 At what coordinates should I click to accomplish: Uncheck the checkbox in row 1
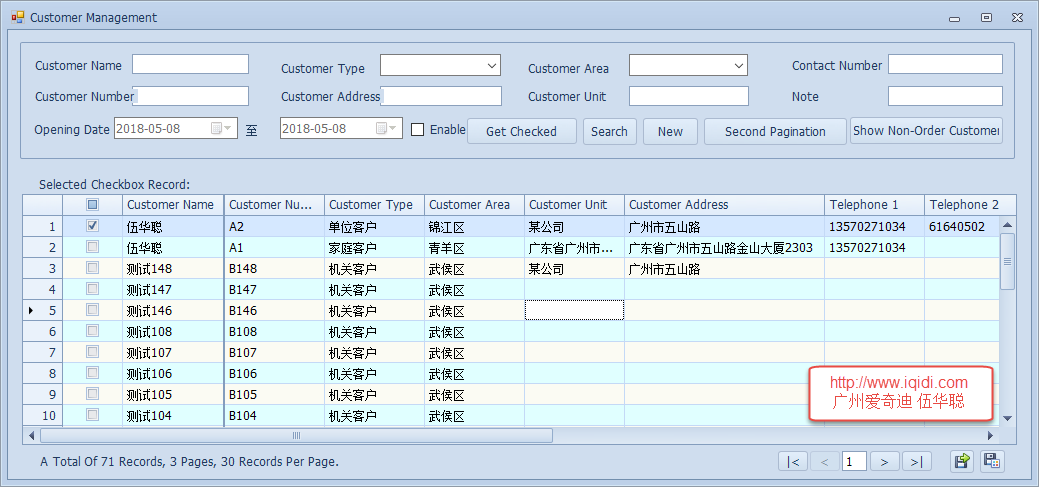pyautogui.click(x=93, y=226)
